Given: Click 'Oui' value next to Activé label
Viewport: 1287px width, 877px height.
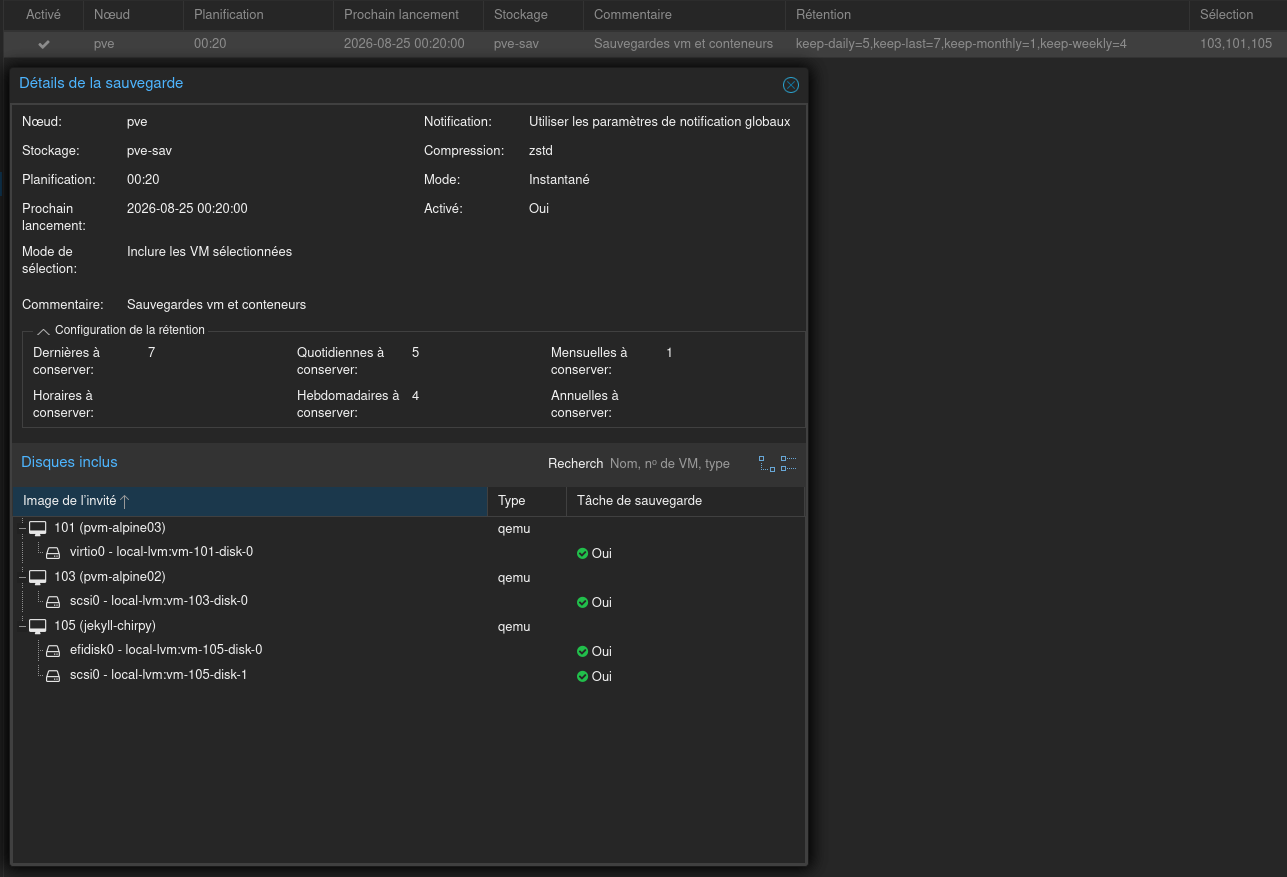Looking at the screenshot, I should [x=539, y=209].
